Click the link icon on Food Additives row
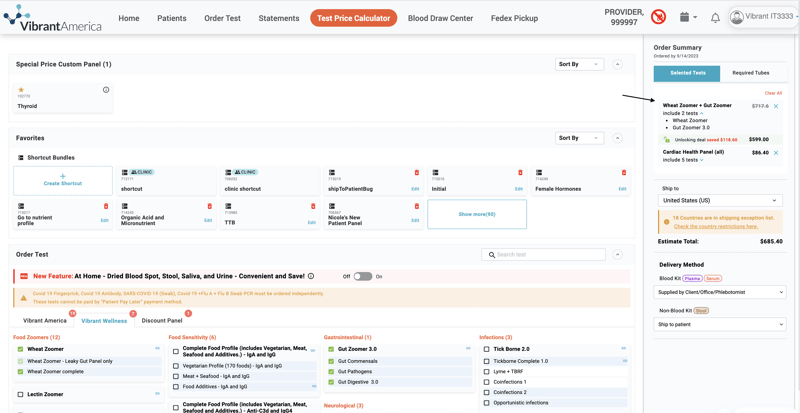 (313, 386)
